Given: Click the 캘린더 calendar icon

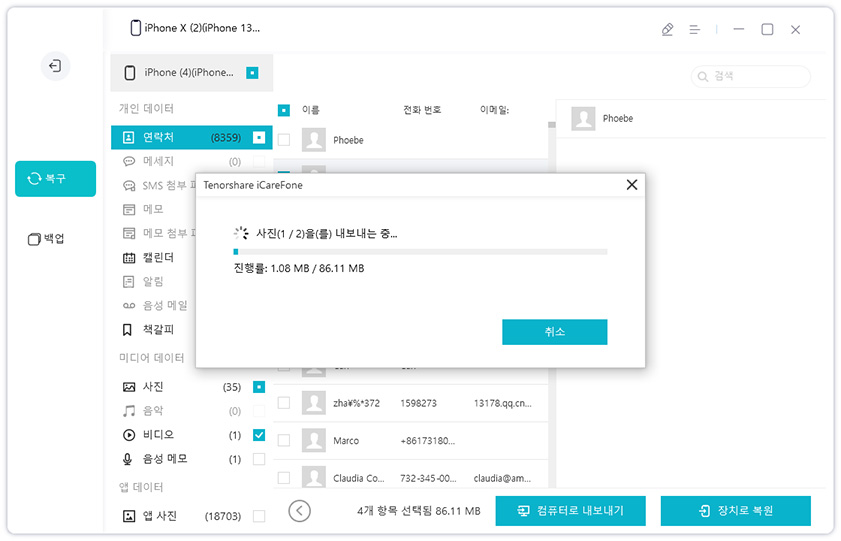Looking at the screenshot, I should pos(129,258).
